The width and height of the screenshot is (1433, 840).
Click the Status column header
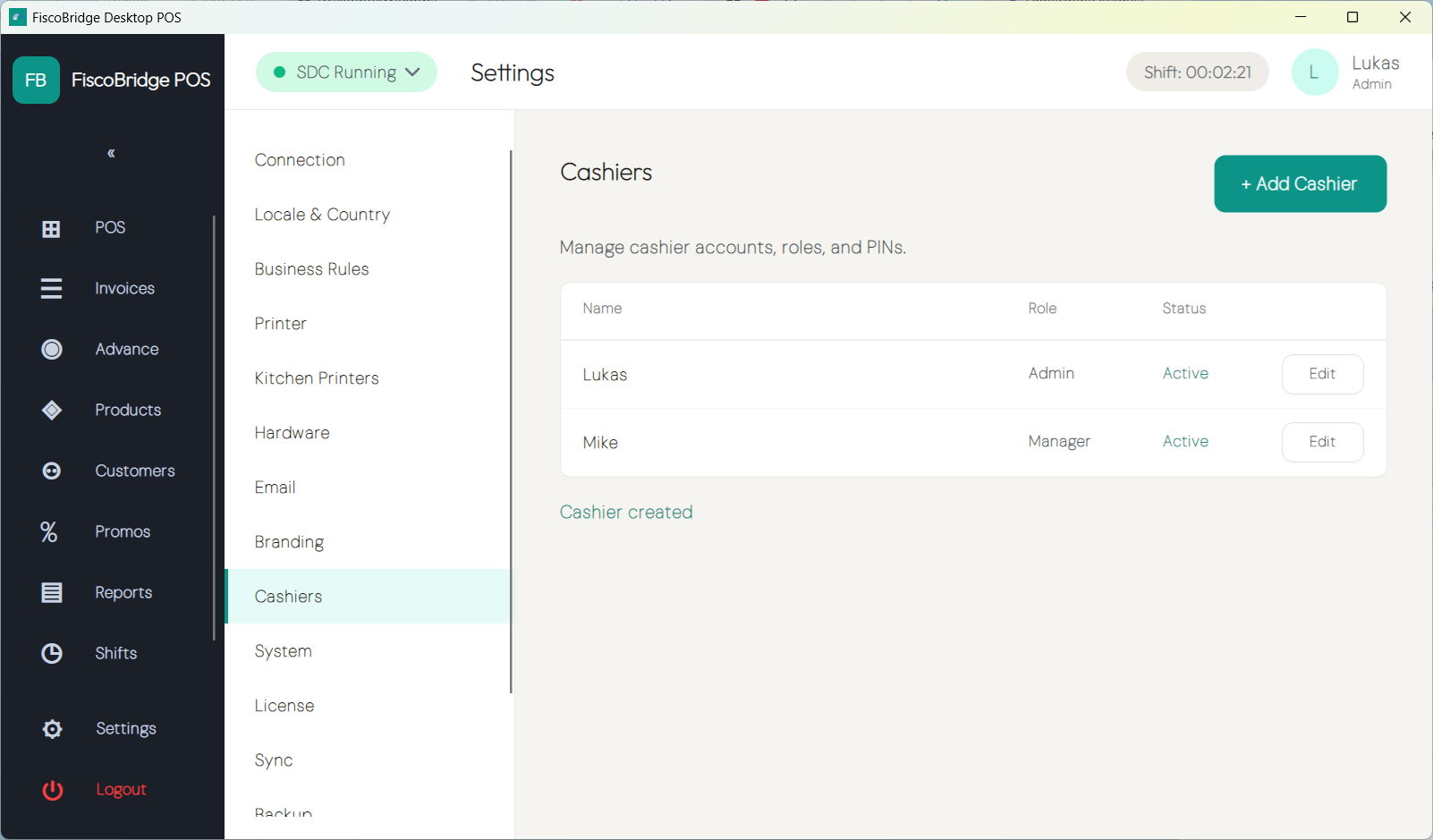pos(1184,309)
